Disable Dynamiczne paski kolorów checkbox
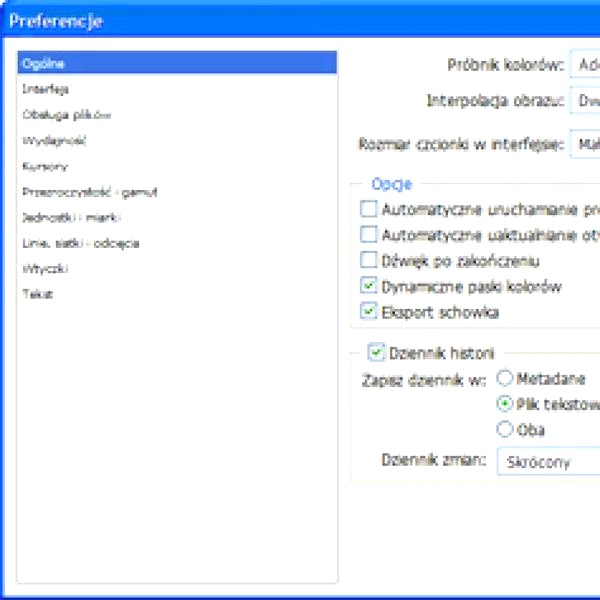This screenshot has width=600, height=600. (368, 286)
